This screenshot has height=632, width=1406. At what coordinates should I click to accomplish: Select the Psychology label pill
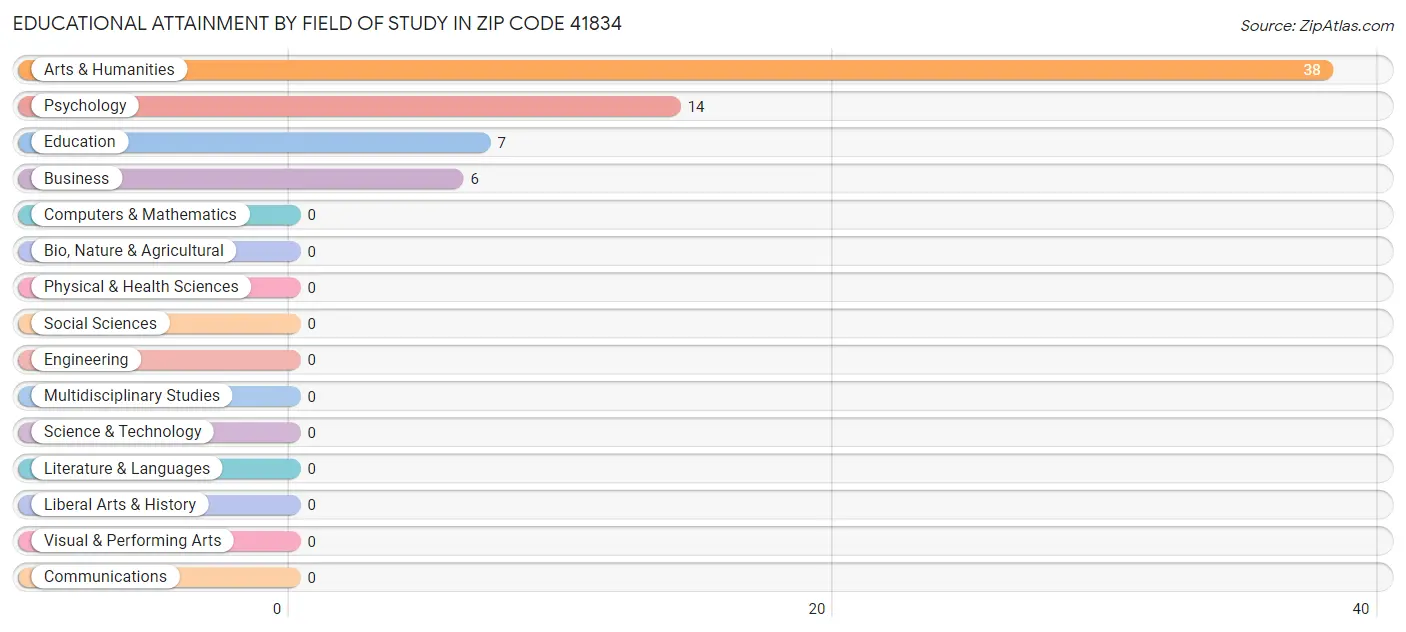click(x=85, y=106)
